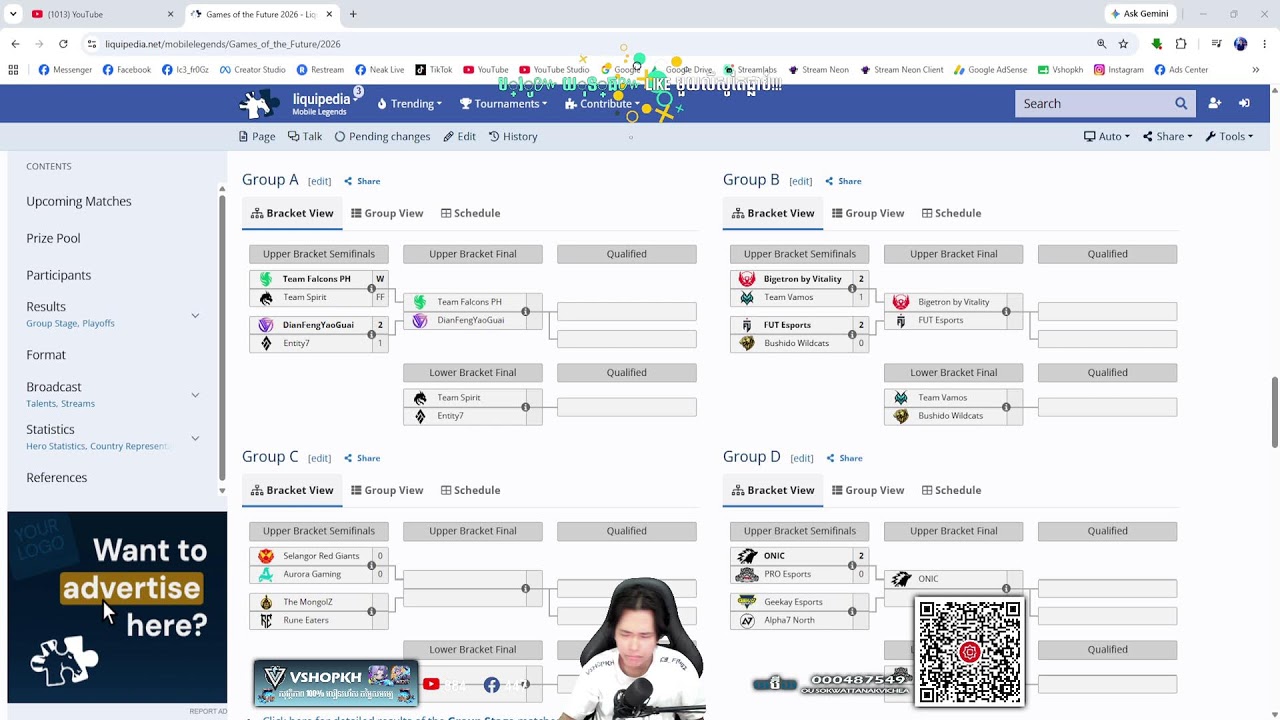Click the create account icon in header
The width and height of the screenshot is (1280, 720).
pyautogui.click(x=1214, y=103)
